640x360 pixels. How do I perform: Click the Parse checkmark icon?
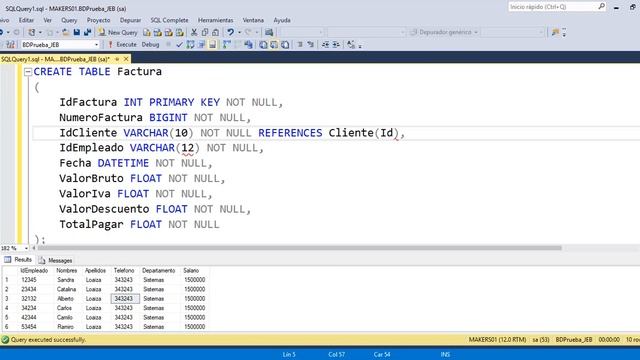(179, 44)
